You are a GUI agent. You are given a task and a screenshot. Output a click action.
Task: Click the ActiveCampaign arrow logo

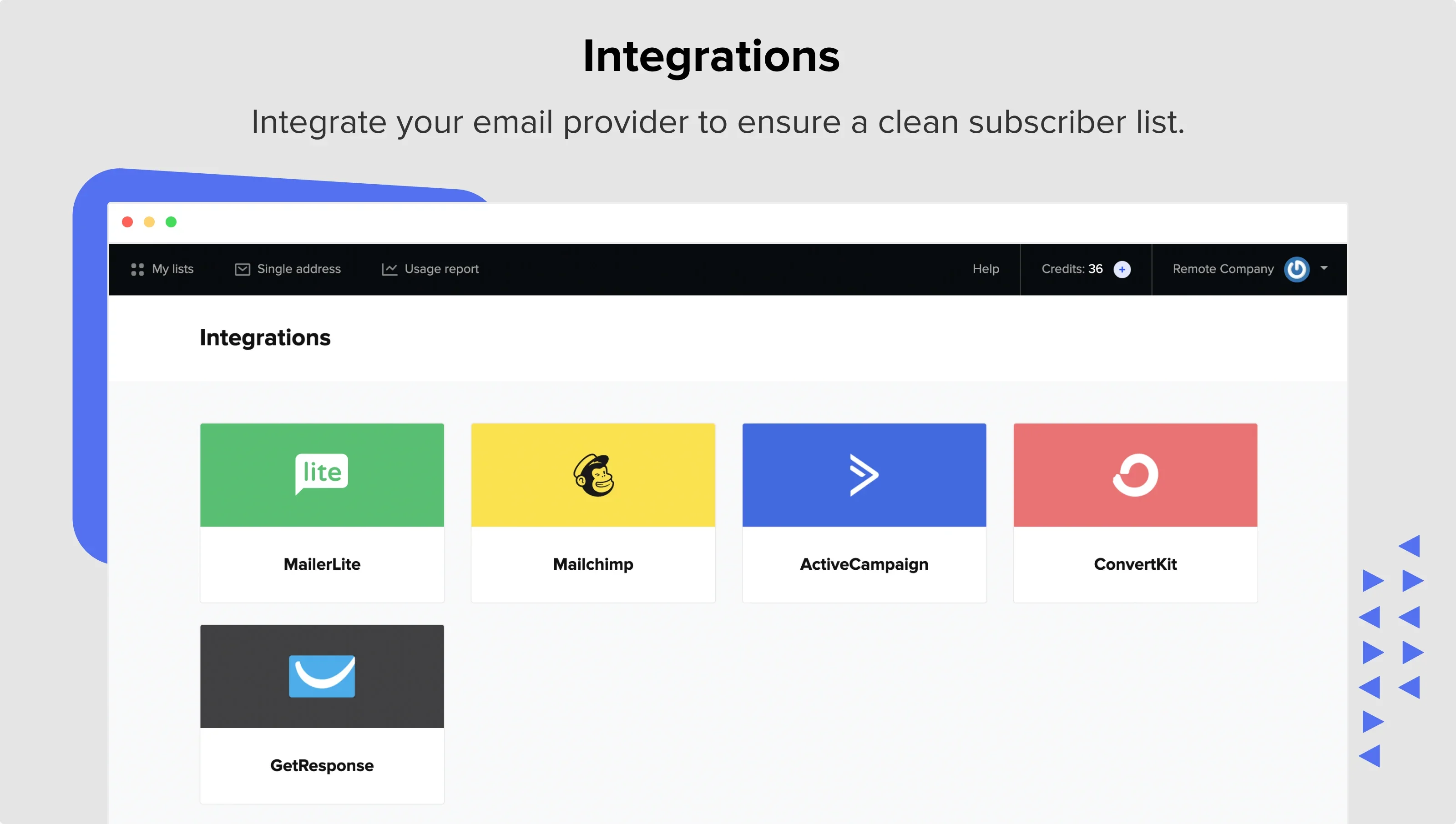tap(864, 475)
